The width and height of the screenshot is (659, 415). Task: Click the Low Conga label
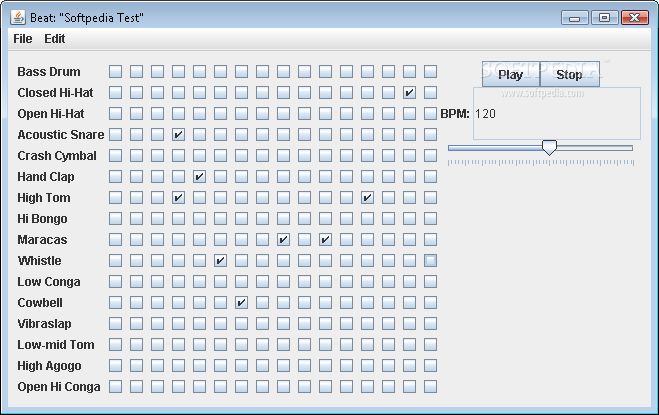pos(49,282)
